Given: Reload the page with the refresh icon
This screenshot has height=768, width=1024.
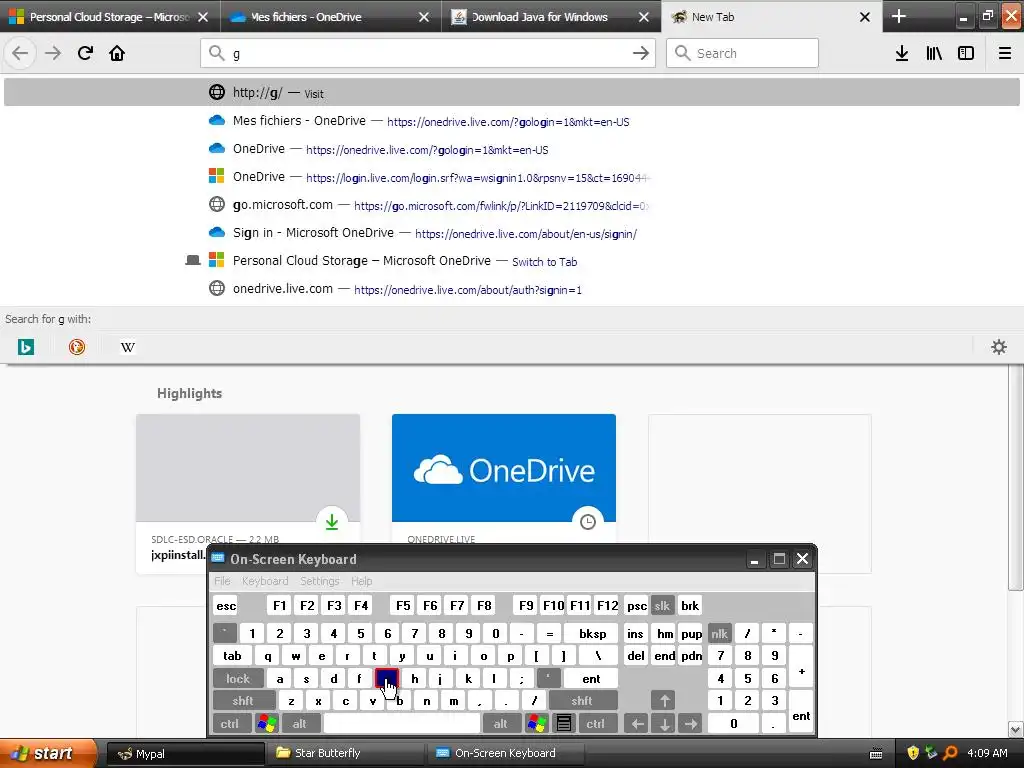Looking at the screenshot, I should pos(85,53).
